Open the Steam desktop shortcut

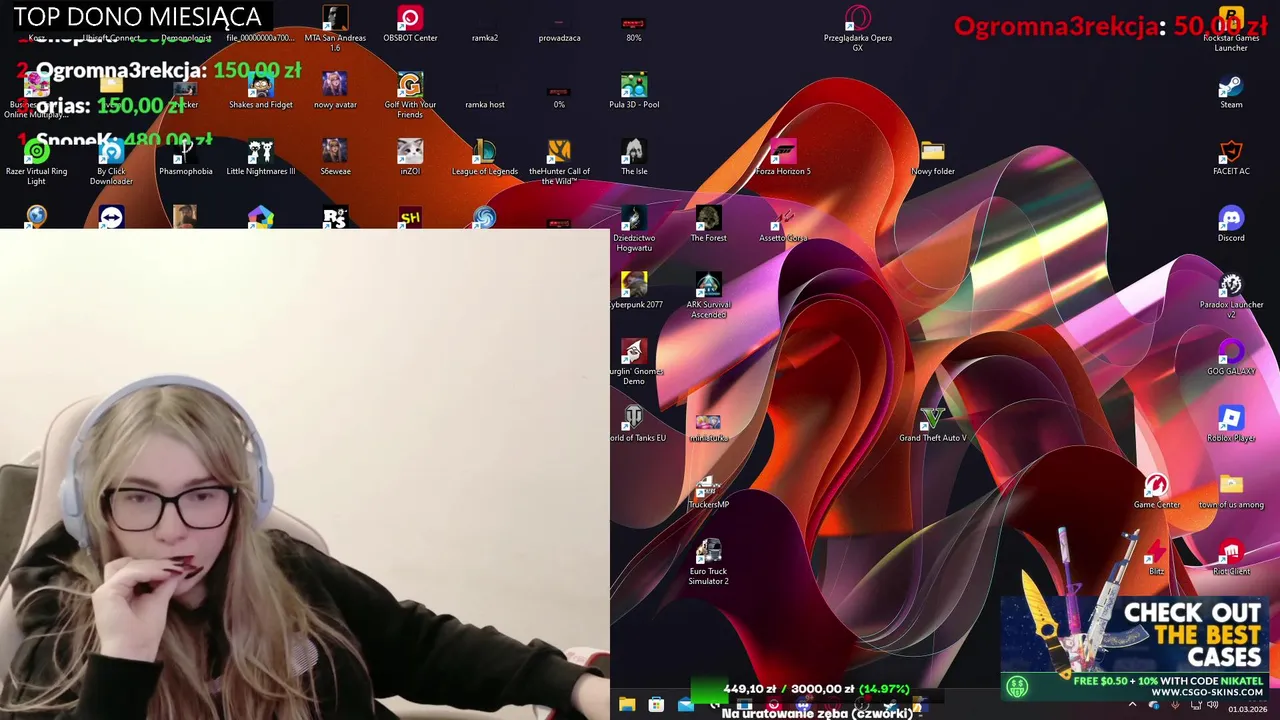point(1231,91)
